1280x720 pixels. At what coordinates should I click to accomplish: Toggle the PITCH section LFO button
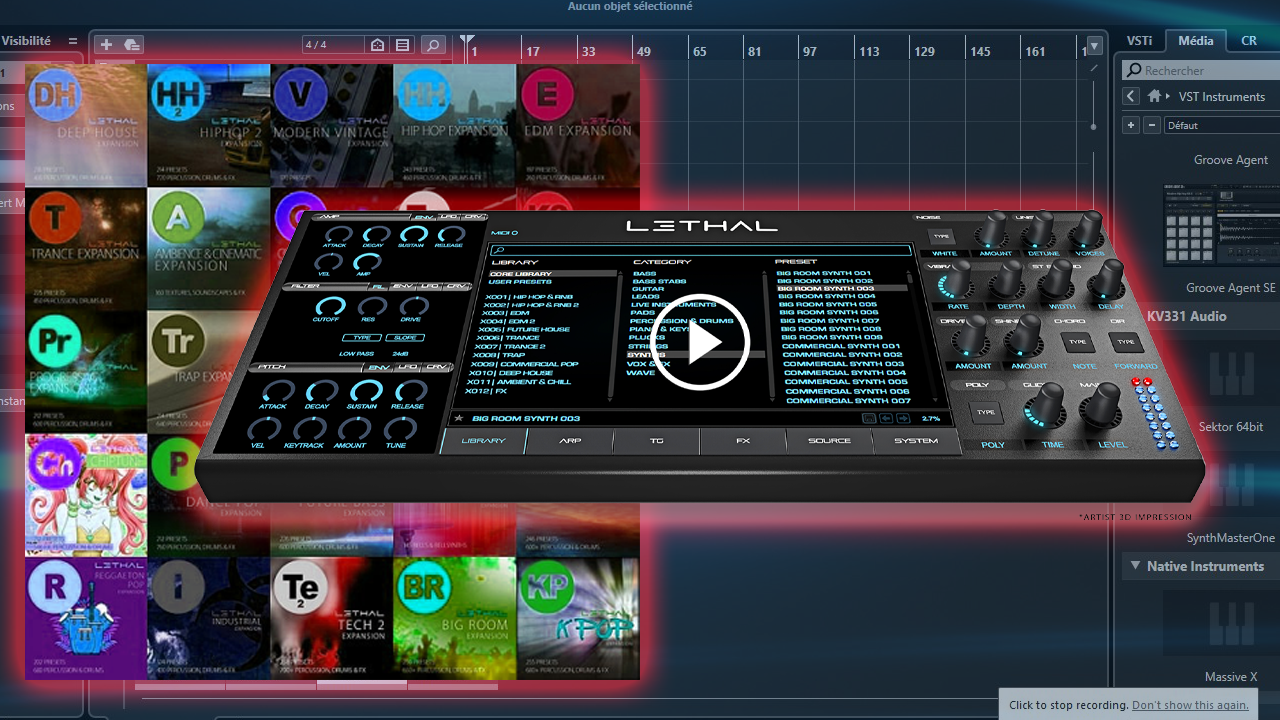(x=408, y=367)
